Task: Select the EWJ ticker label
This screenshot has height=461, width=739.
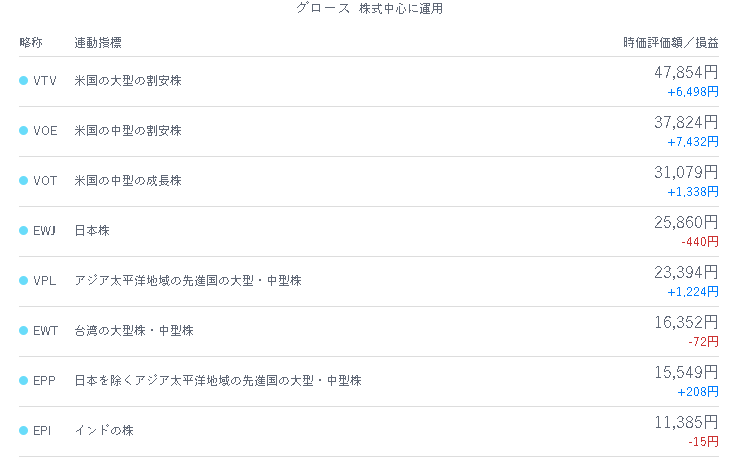Action: pos(44,230)
